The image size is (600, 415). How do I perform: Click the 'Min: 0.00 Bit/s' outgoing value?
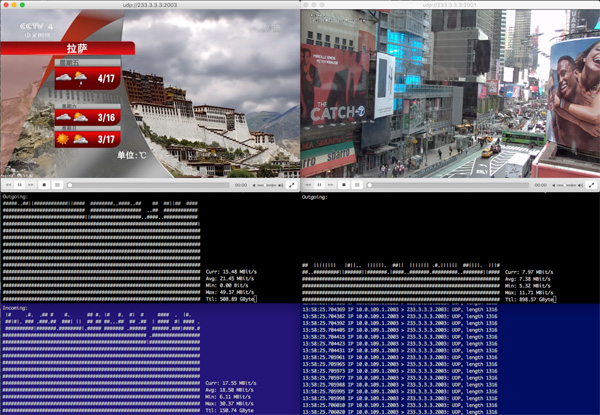pyautogui.click(x=227, y=285)
